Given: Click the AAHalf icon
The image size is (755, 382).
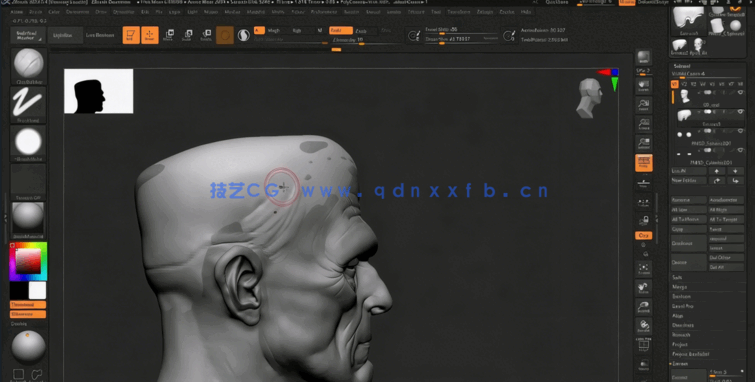Looking at the screenshot, I should (x=644, y=143).
